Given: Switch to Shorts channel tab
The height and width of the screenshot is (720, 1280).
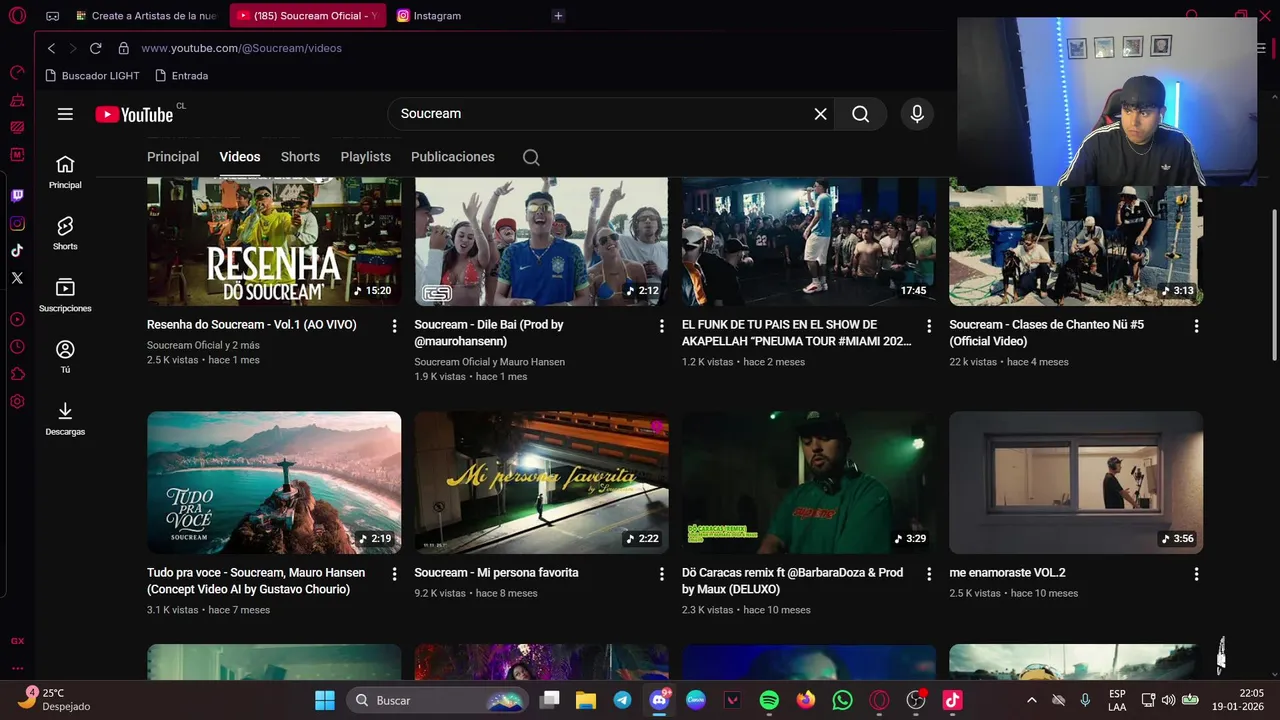Looking at the screenshot, I should click(300, 157).
